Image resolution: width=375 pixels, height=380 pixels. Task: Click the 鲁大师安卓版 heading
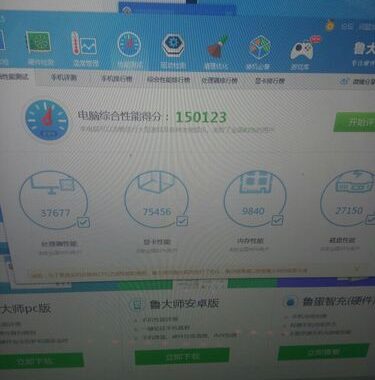(184, 304)
